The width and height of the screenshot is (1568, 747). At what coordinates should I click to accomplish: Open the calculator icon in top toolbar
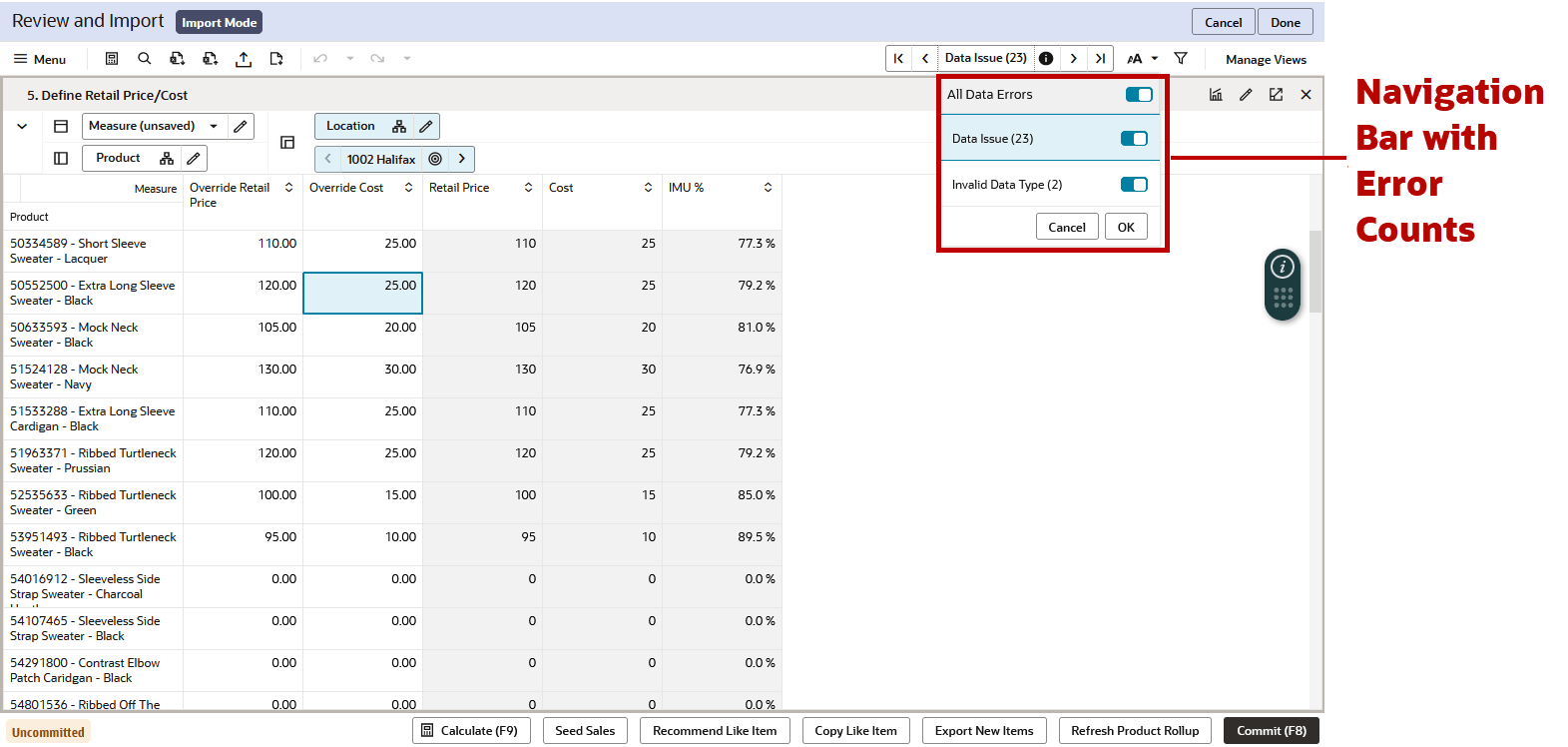pyautogui.click(x=112, y=59)
